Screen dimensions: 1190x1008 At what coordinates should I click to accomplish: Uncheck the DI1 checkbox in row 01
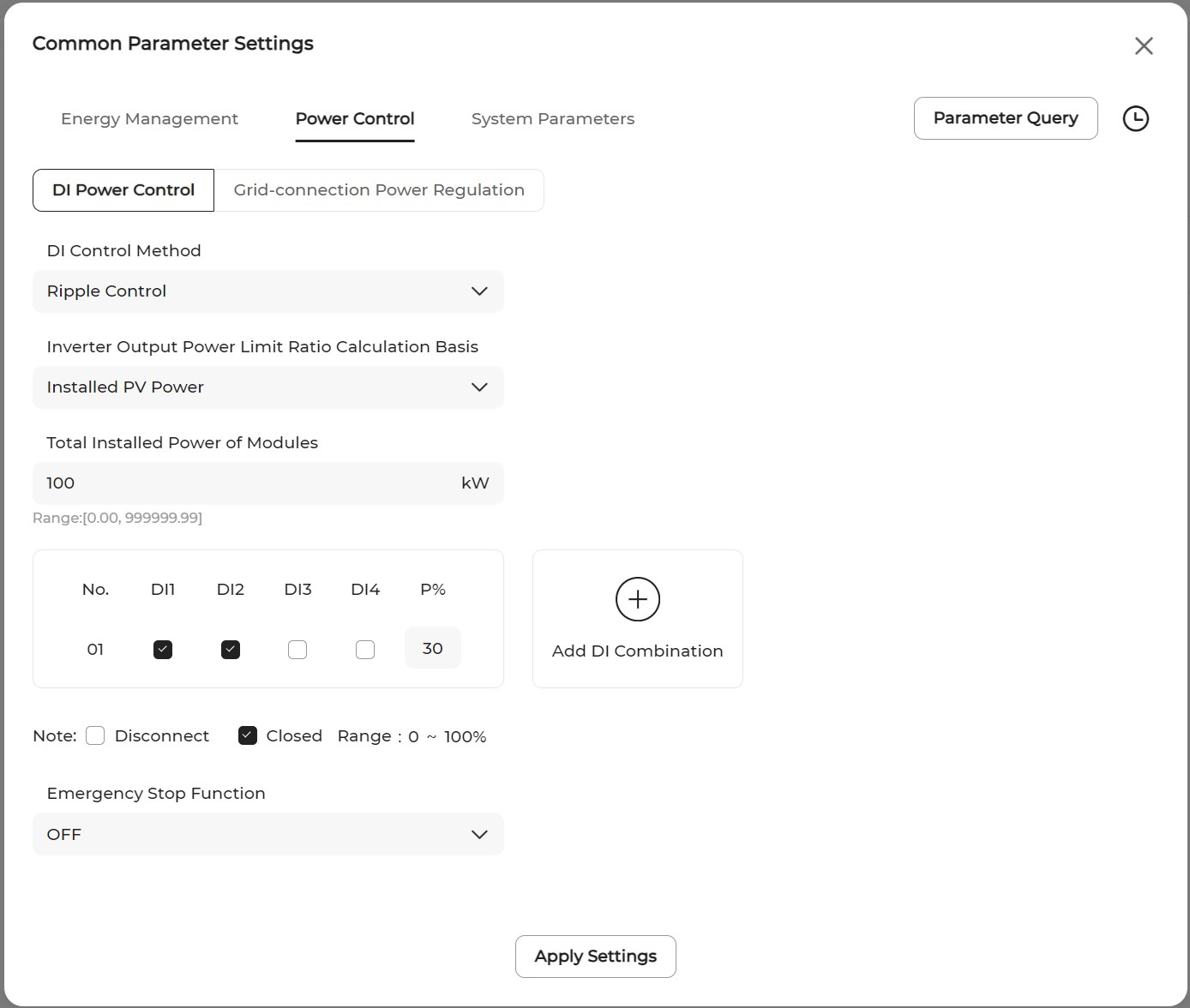(x=163, y=650)
